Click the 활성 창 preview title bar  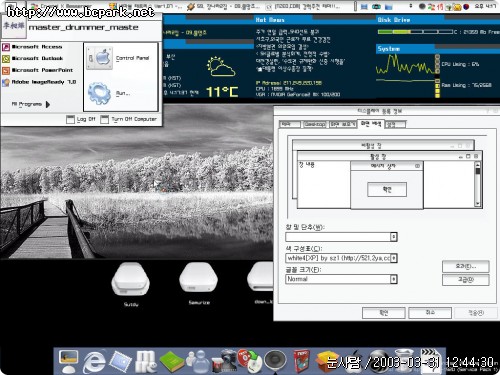pyautogui.click(x=389, y=156)
